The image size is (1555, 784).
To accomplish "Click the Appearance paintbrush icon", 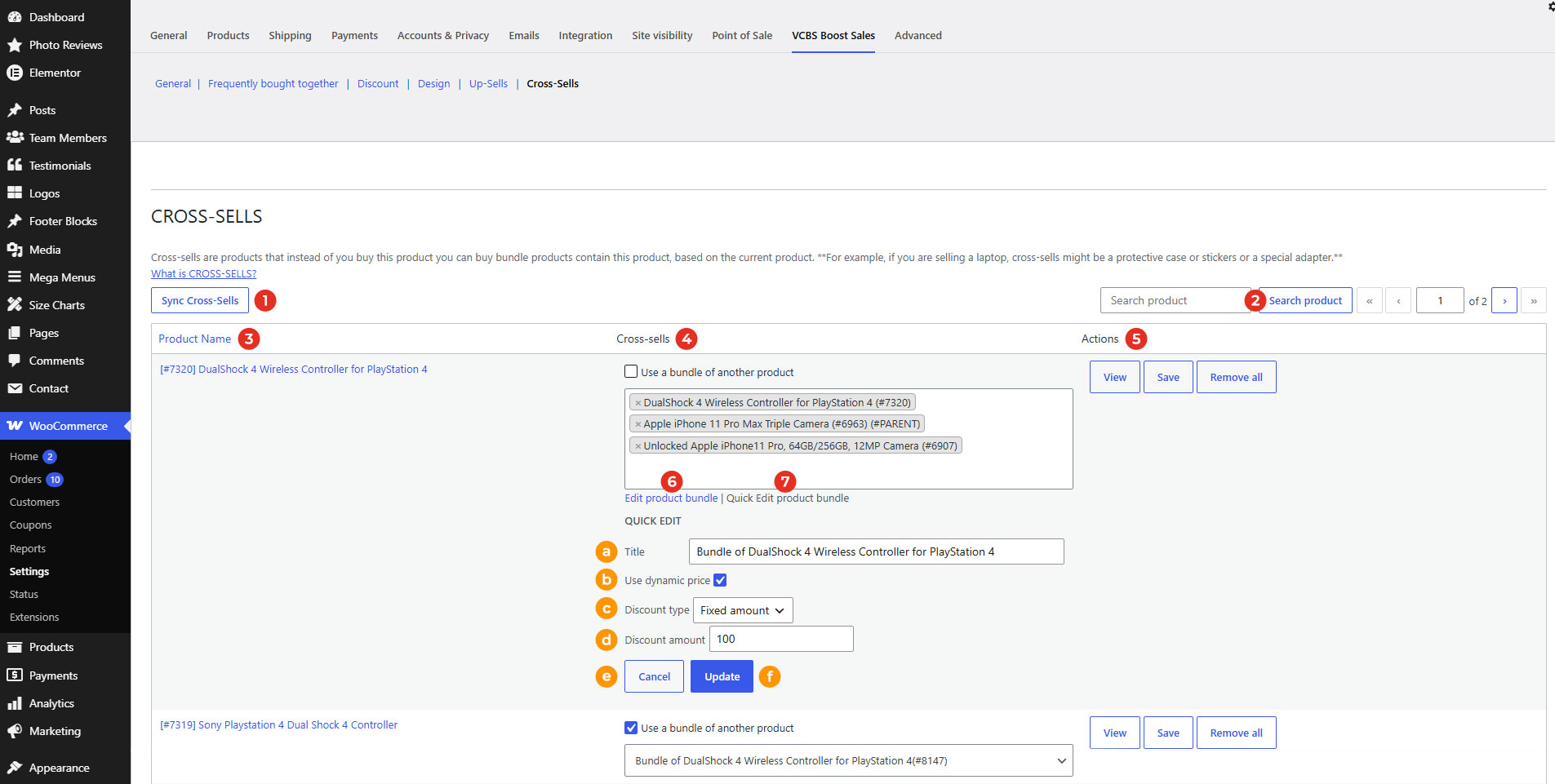I will [15, 768].
